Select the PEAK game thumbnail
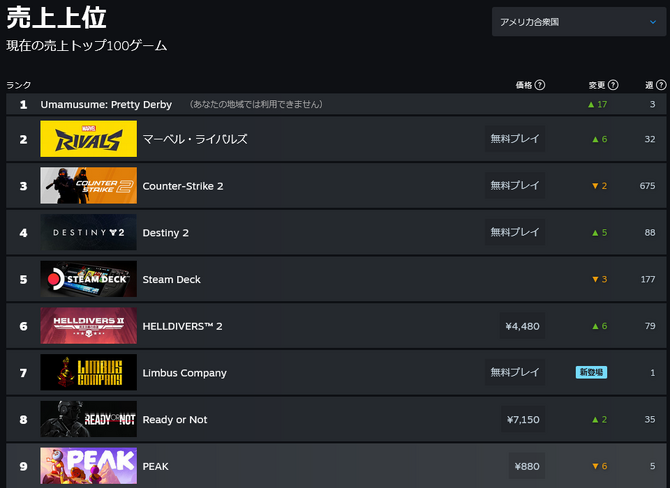The height and width of the screenshot is (488, 670). pos(88,466)
